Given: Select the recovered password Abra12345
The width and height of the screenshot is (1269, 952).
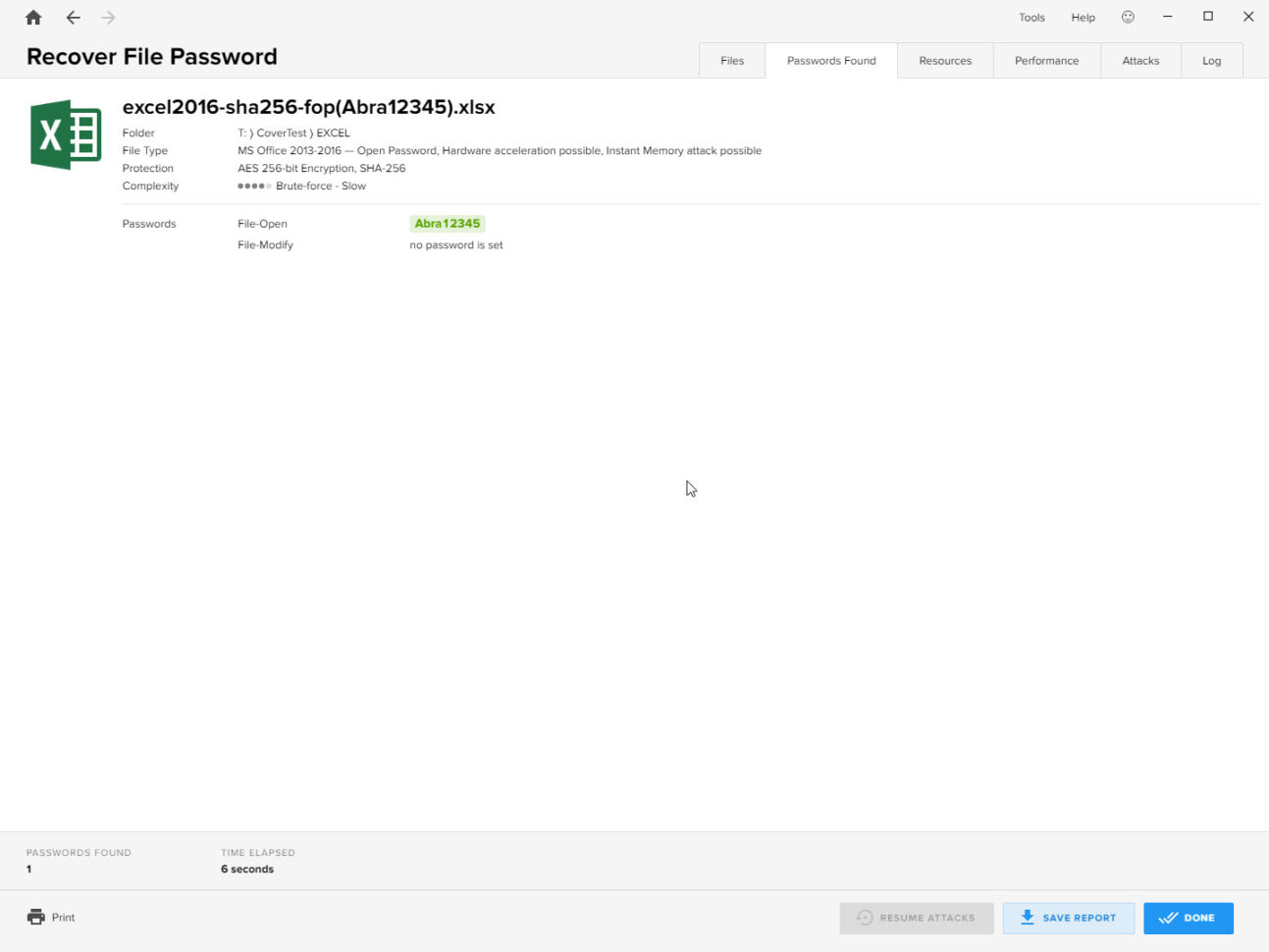Looking at the screenshot, I should 448,223.
